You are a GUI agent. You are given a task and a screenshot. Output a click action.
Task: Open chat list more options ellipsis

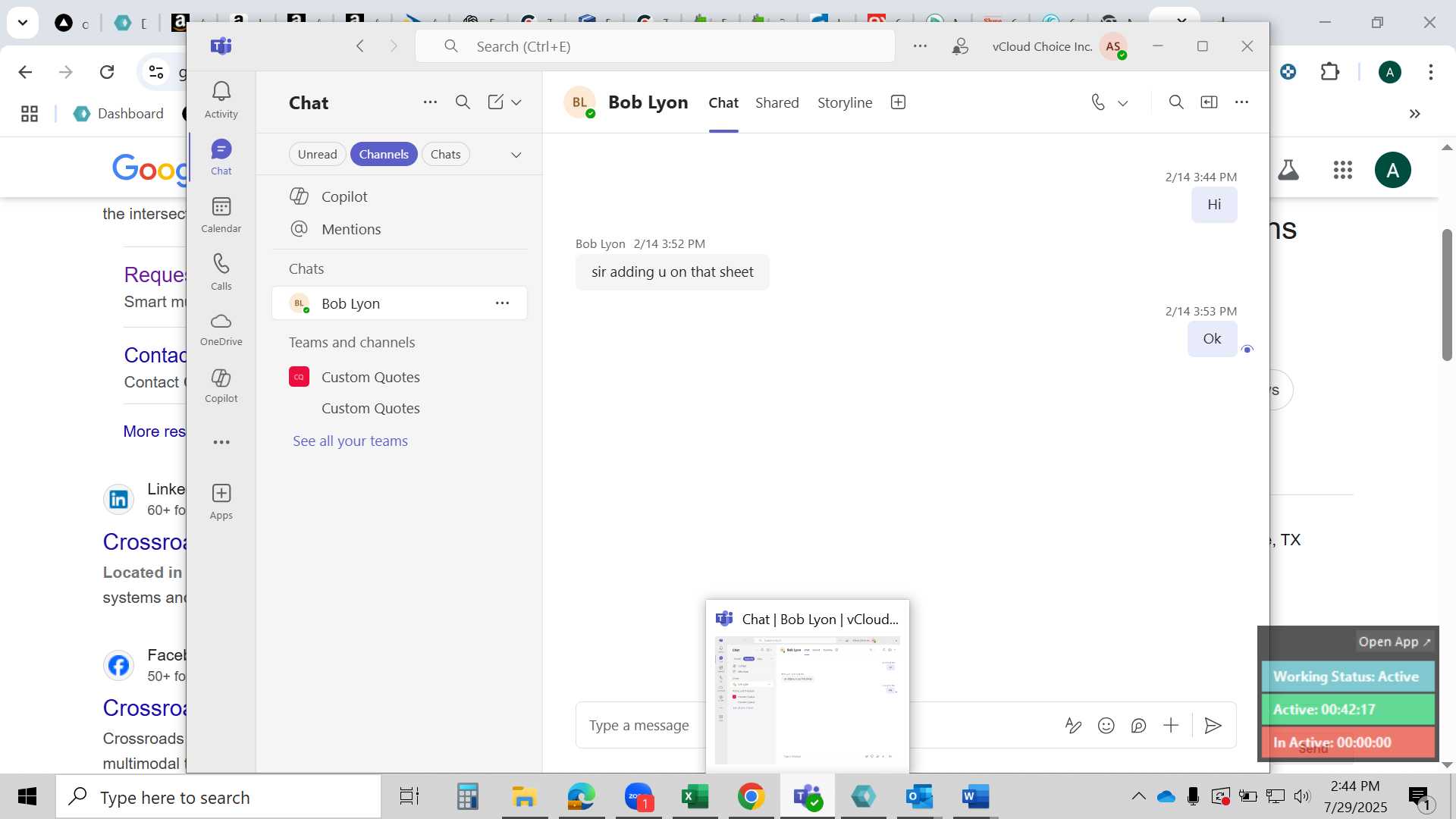(430, 102)
